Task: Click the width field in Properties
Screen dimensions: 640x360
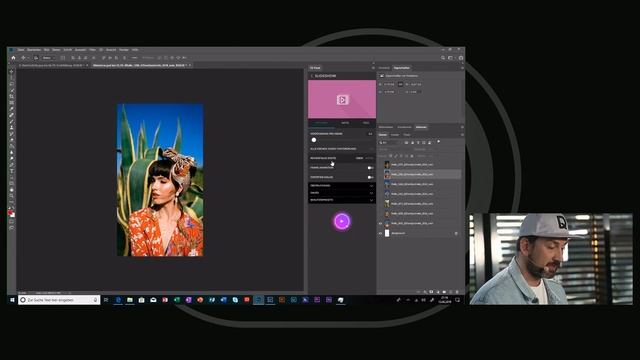Action: (x=389, y=84)
